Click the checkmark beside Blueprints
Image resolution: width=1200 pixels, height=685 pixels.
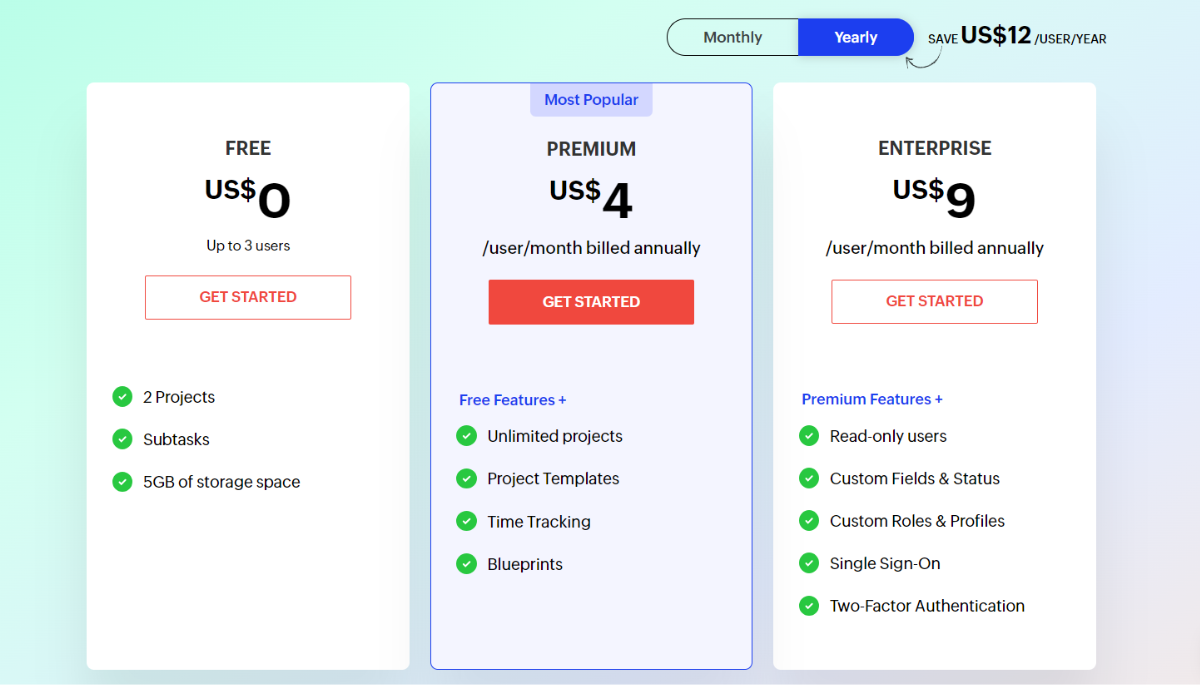click(x=466, y=563)
